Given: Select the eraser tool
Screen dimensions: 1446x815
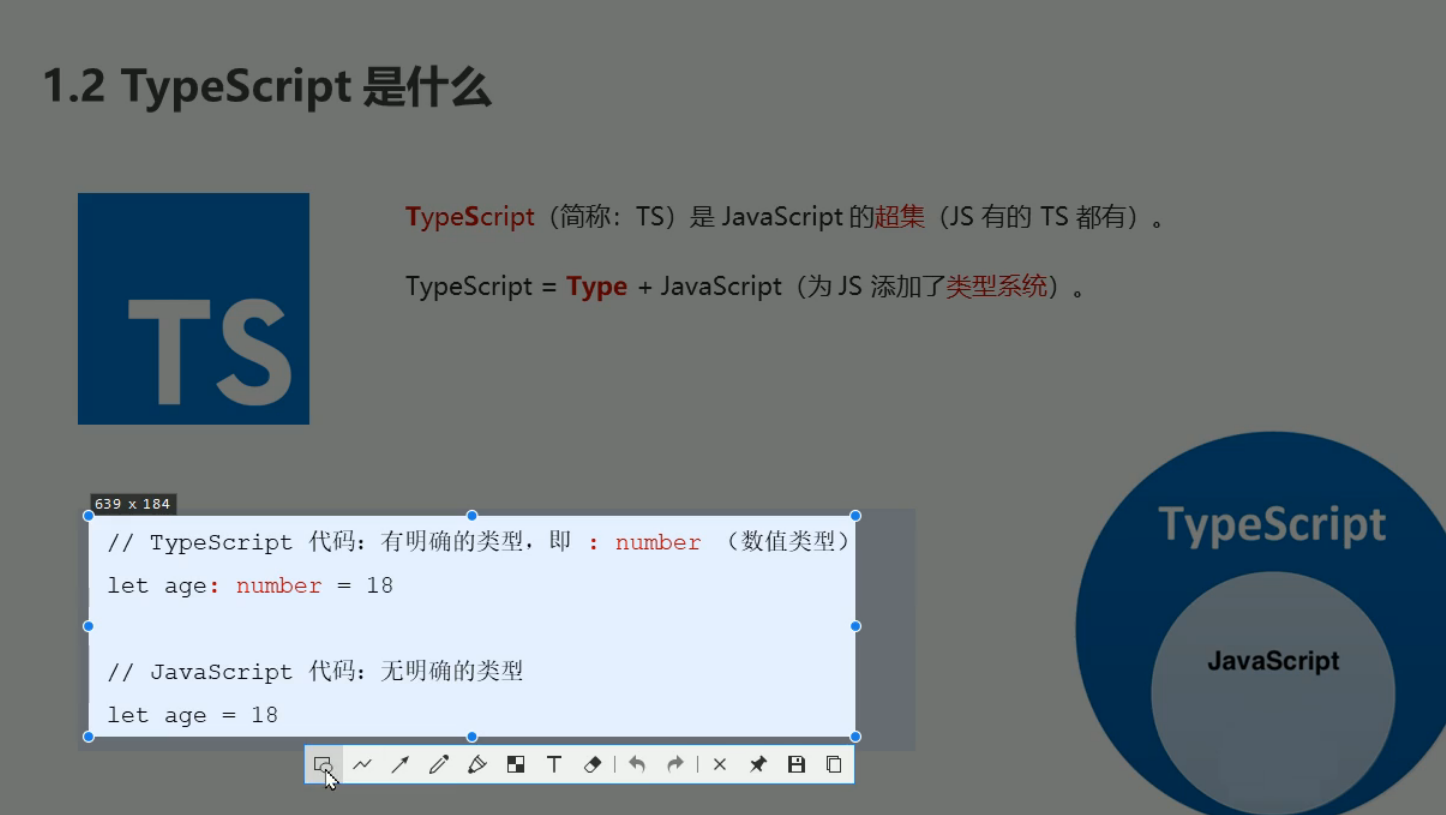Looking at the screenshot, I should 592,765.
